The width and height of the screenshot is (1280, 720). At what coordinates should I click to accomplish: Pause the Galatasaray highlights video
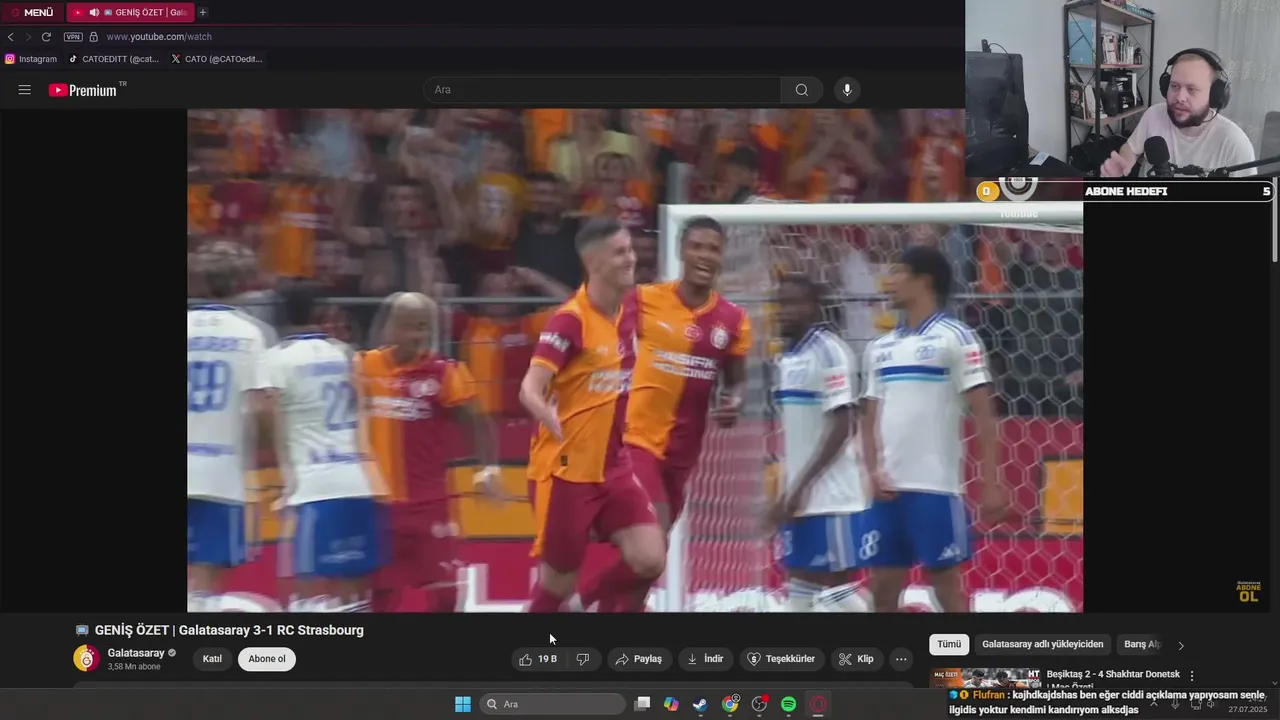[634, 360]
